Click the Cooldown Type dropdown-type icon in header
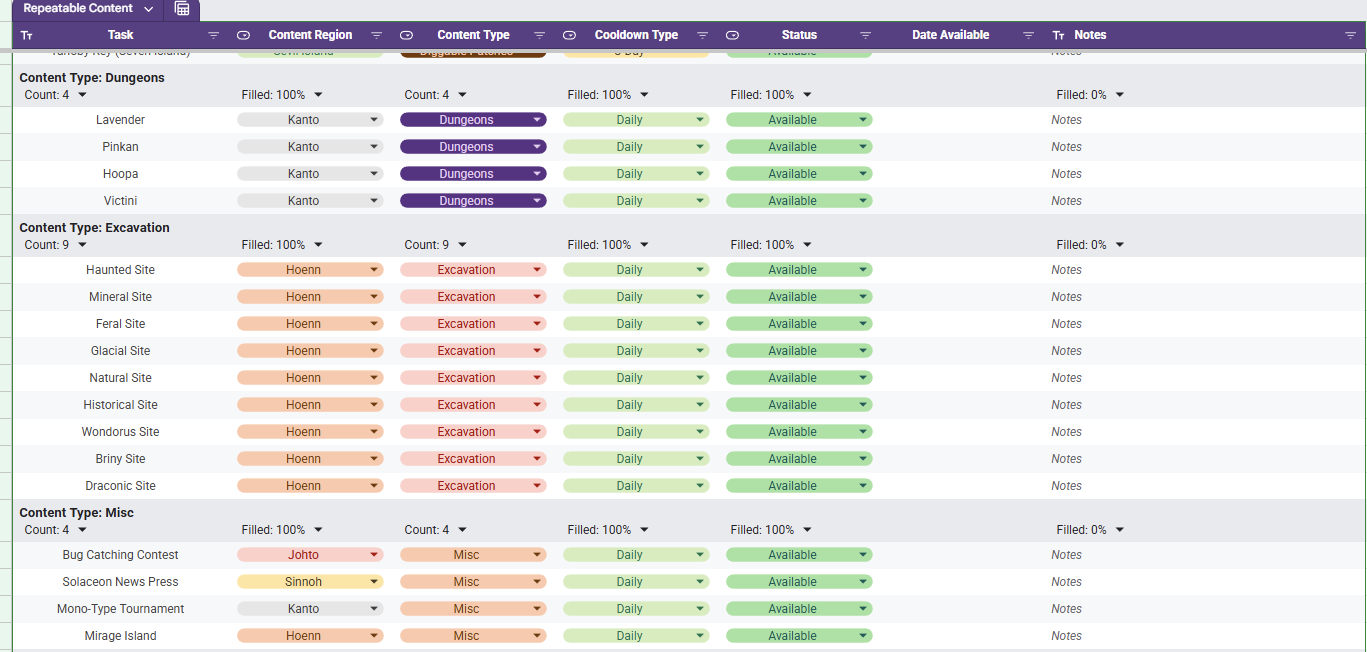Viewport: 1367px width, 652px height. (569, 35)
